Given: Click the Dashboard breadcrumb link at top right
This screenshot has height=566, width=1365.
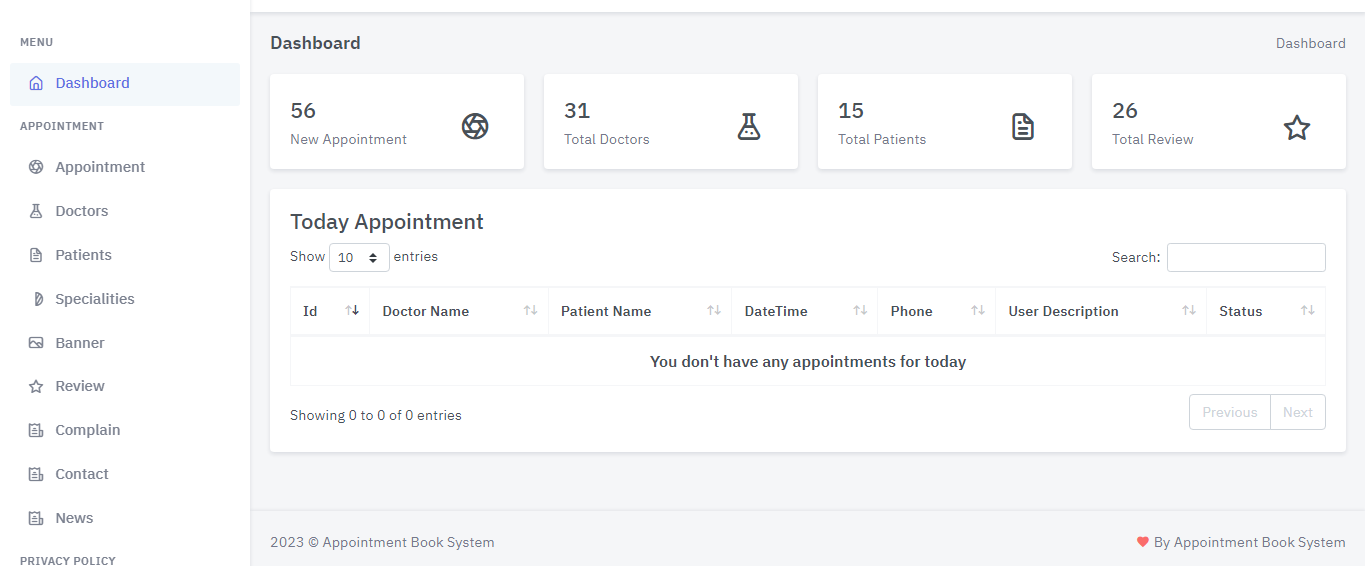Looking at the screenshot, I should [x=1310, y=43].
